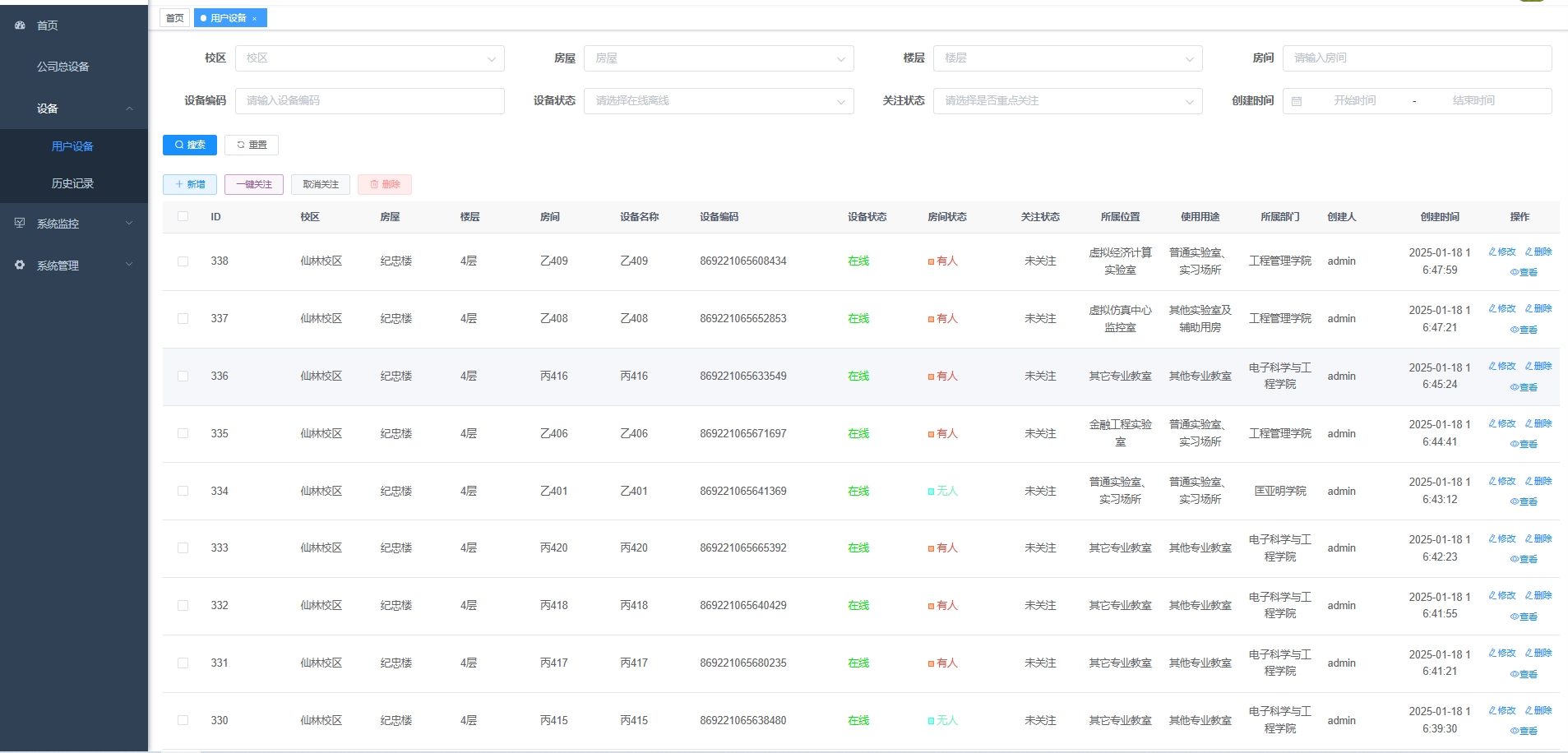Check the box for row ID 336

coord(183,376)
